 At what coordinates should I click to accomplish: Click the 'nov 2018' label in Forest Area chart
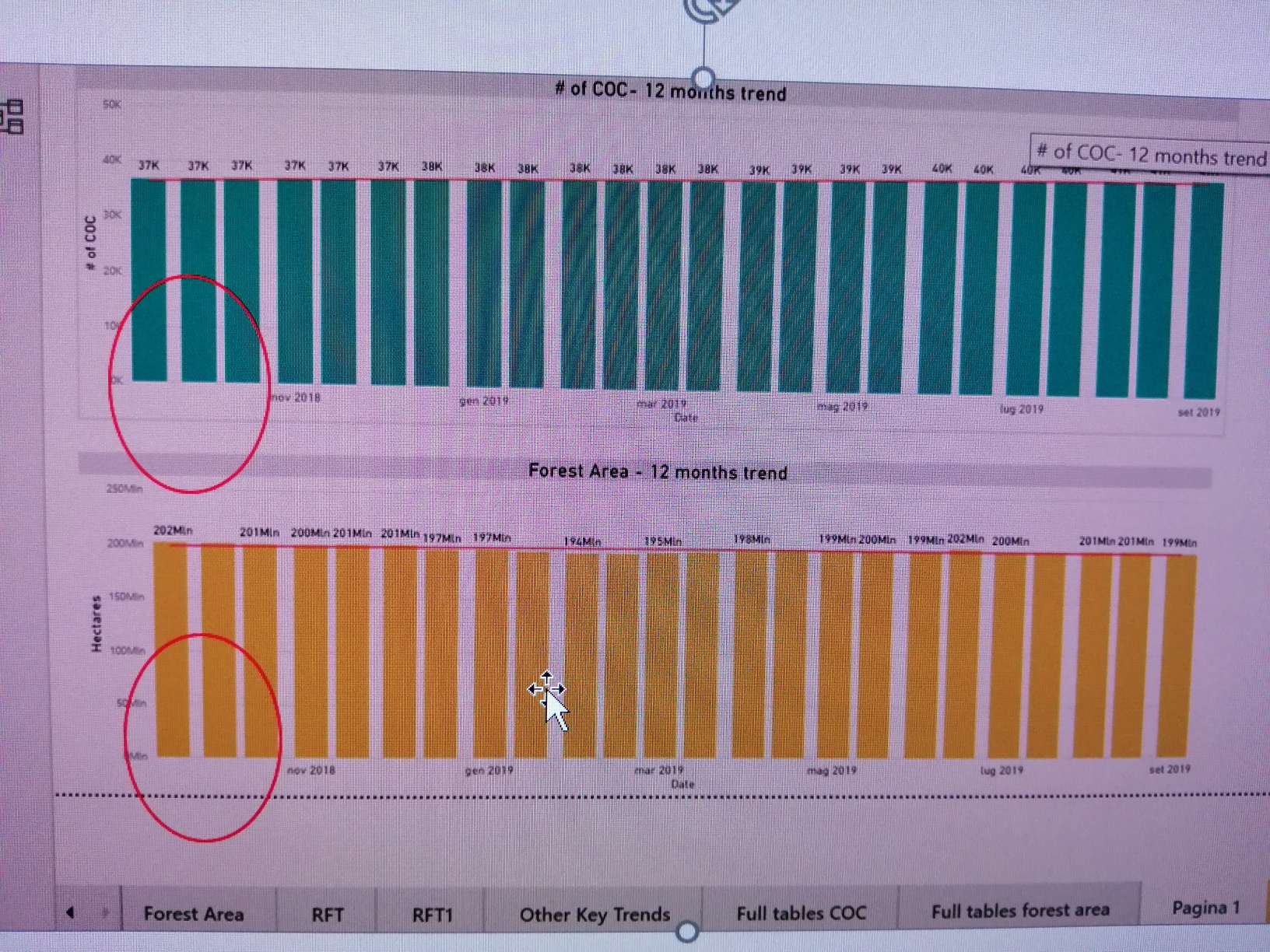point(311,770)
